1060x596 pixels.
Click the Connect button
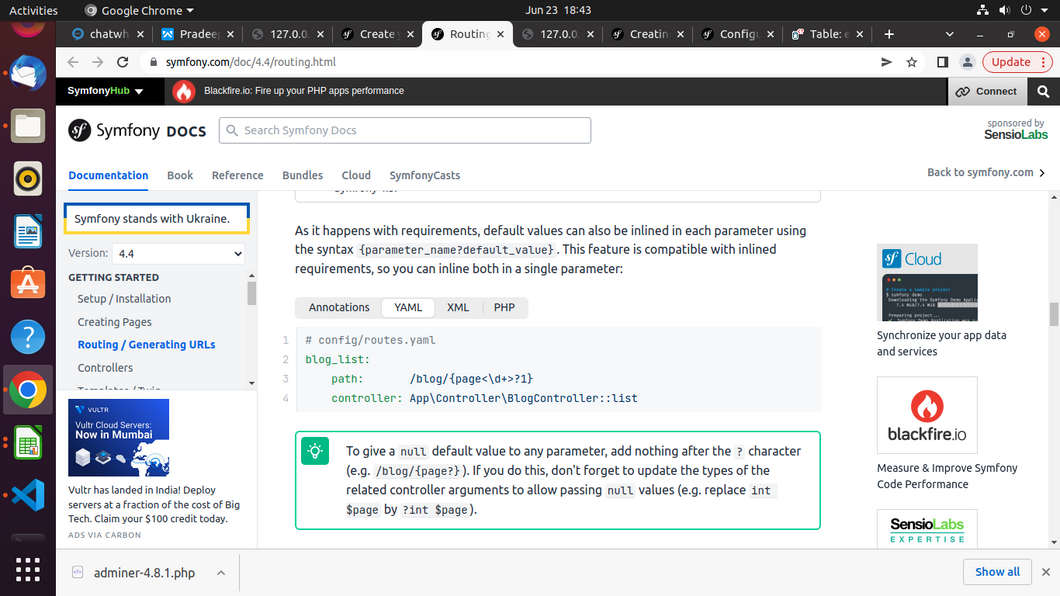[986, 91]
